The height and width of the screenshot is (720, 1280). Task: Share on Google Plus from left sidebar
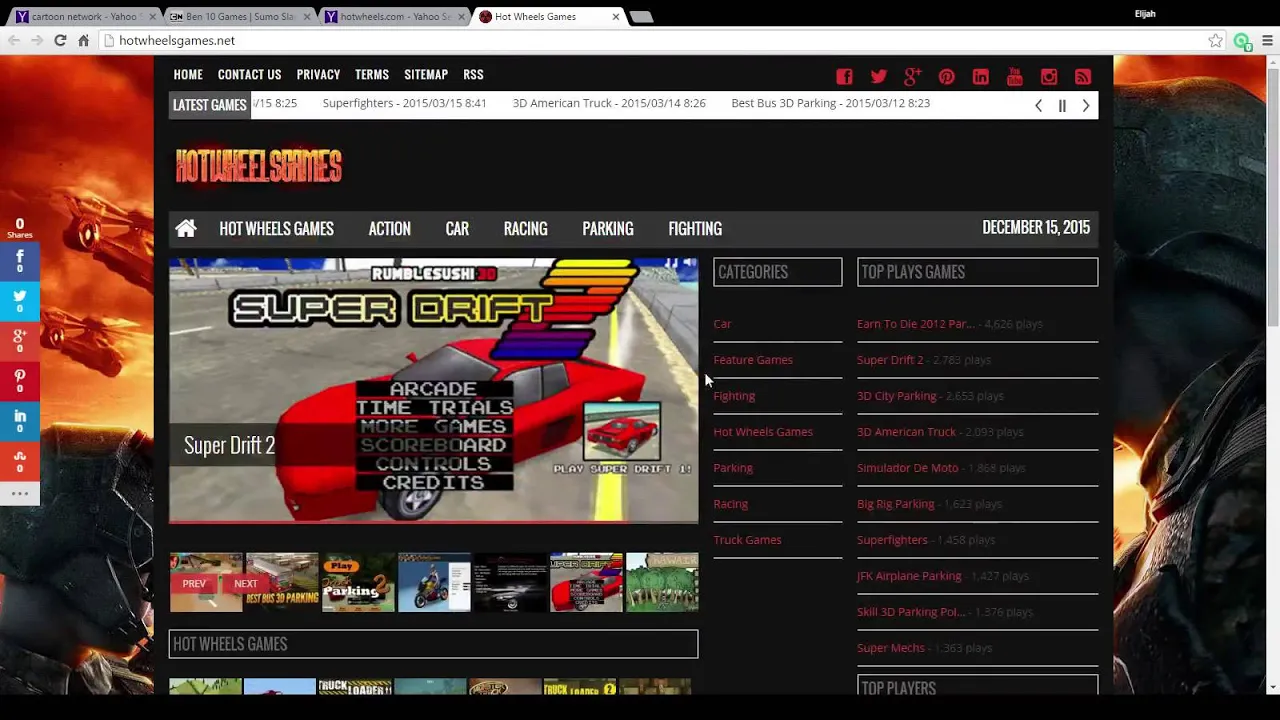[x=19, y=340]
